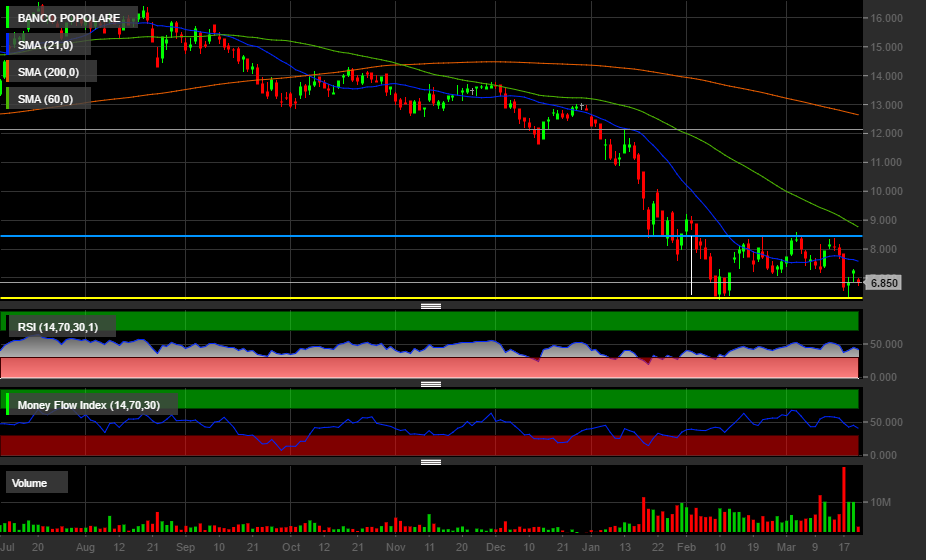The width and height of the screenshot is (926, 560).
Task: Click the tallest red volume bar
Action: click(844, 500)
